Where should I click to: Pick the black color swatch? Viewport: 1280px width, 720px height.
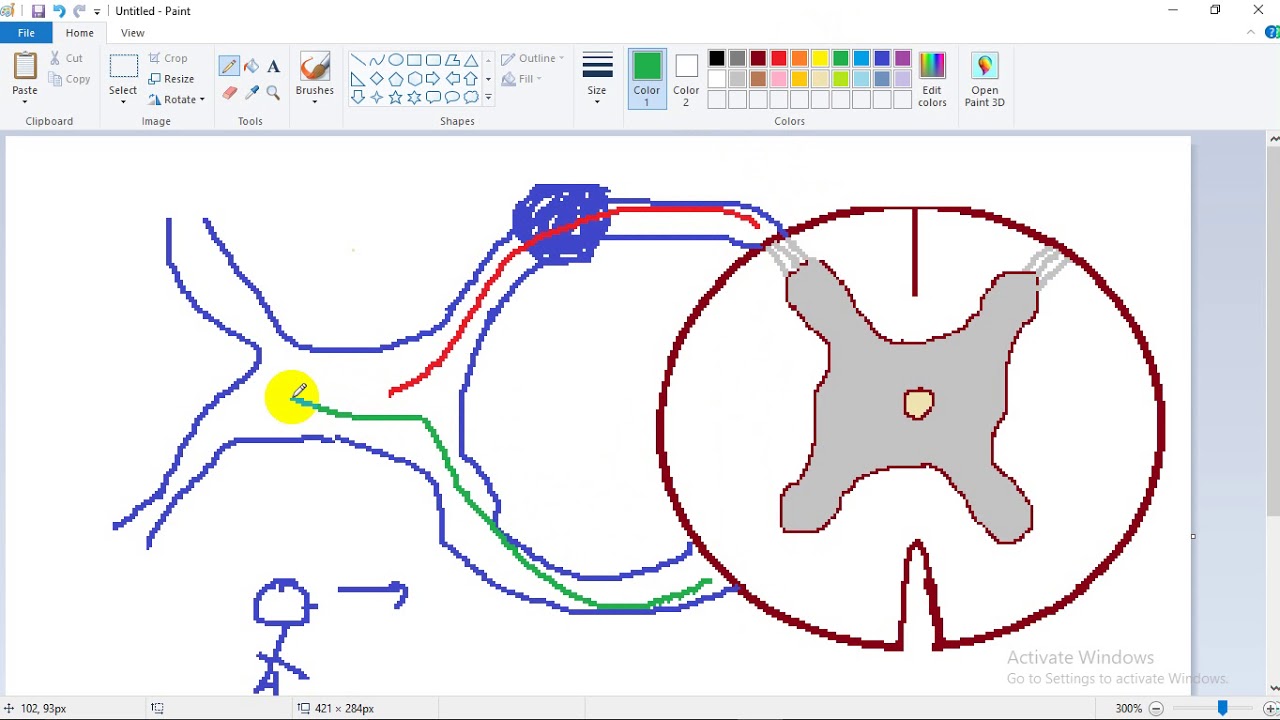tap(717, 59)
